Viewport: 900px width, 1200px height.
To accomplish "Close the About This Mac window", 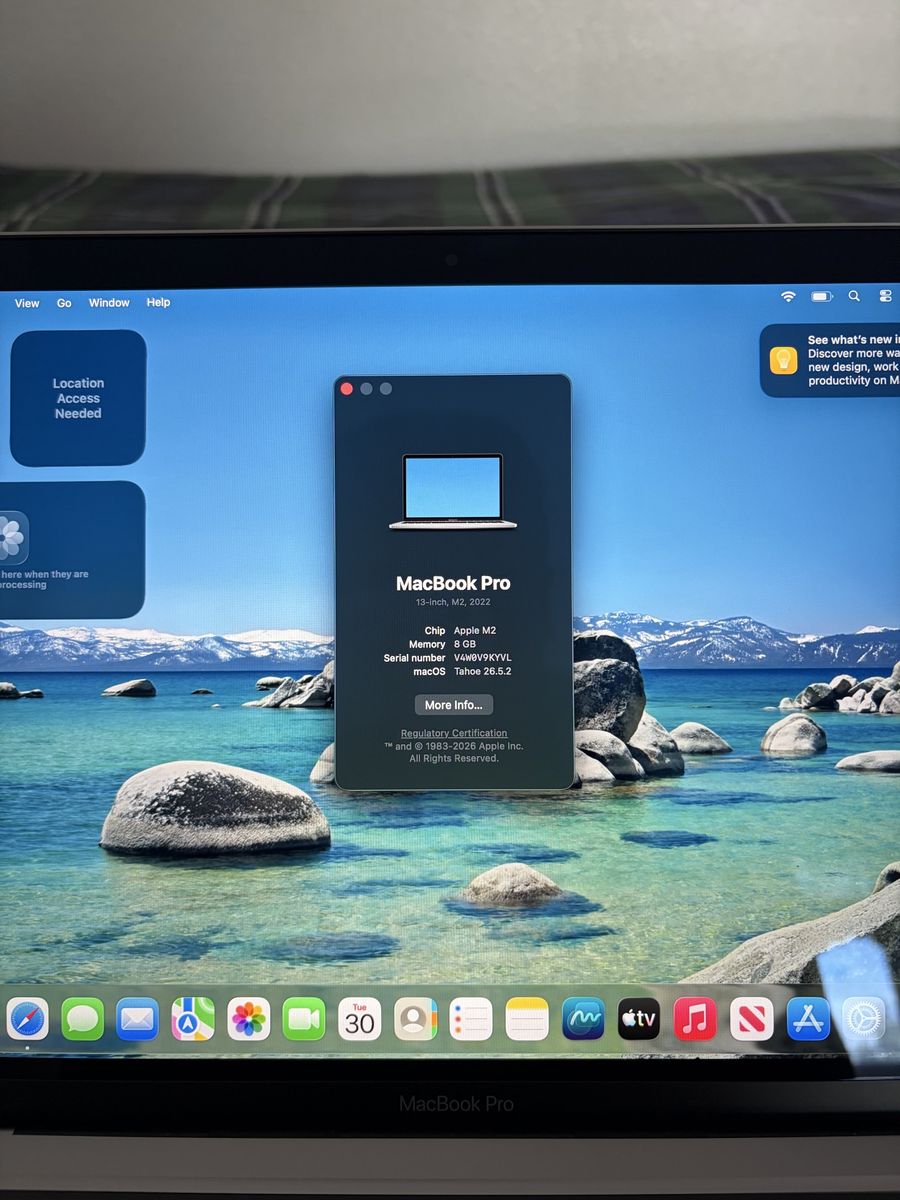I will 347,389.
